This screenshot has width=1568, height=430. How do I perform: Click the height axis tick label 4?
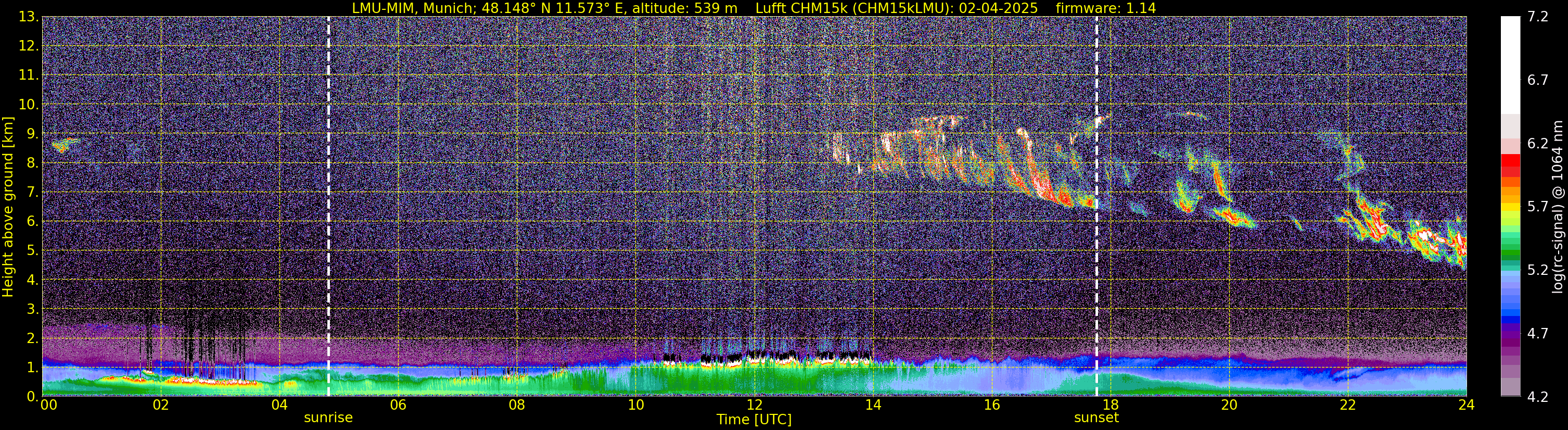point(32,280)
